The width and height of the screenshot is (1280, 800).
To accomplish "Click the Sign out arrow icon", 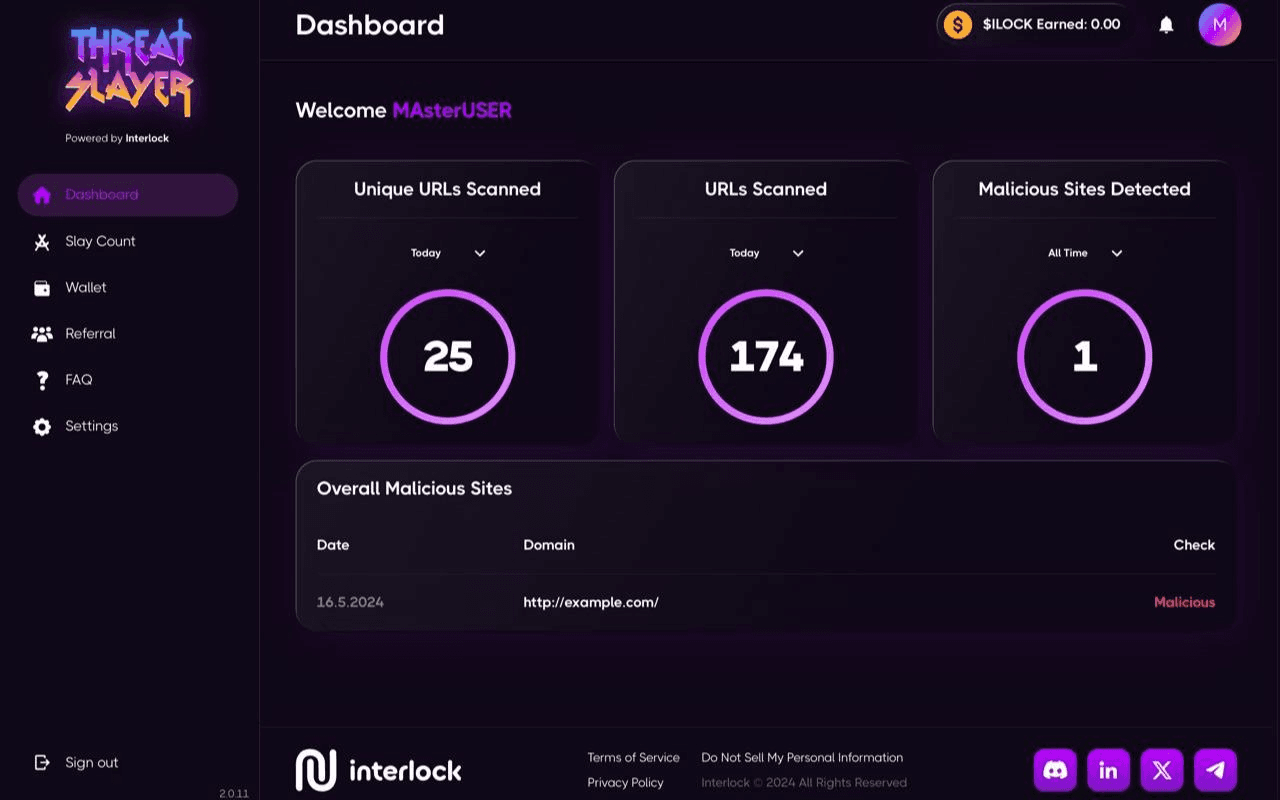I will [x=42, y=762].
